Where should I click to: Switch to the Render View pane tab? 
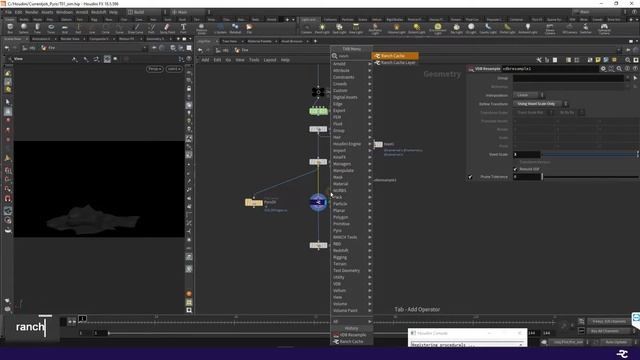pos(70,39)
